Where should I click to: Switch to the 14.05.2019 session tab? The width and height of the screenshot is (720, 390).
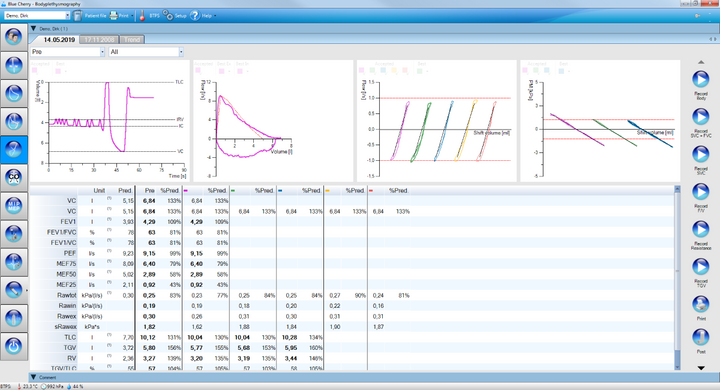59,40
